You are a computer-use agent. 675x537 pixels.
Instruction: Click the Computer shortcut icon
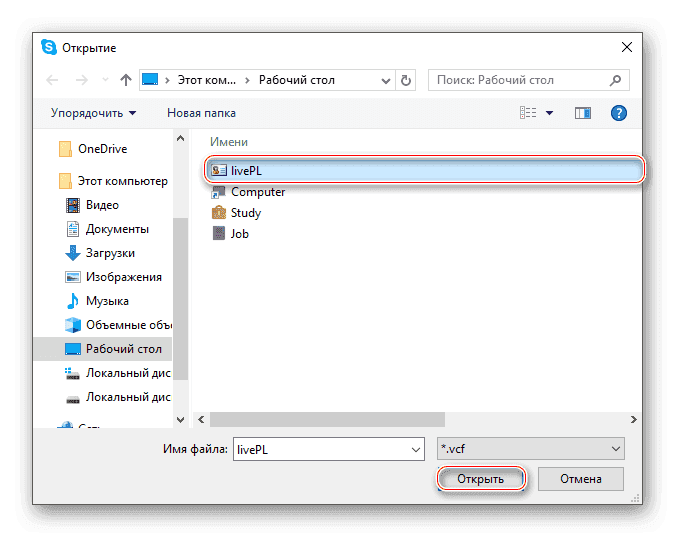(x=219, y=192)
